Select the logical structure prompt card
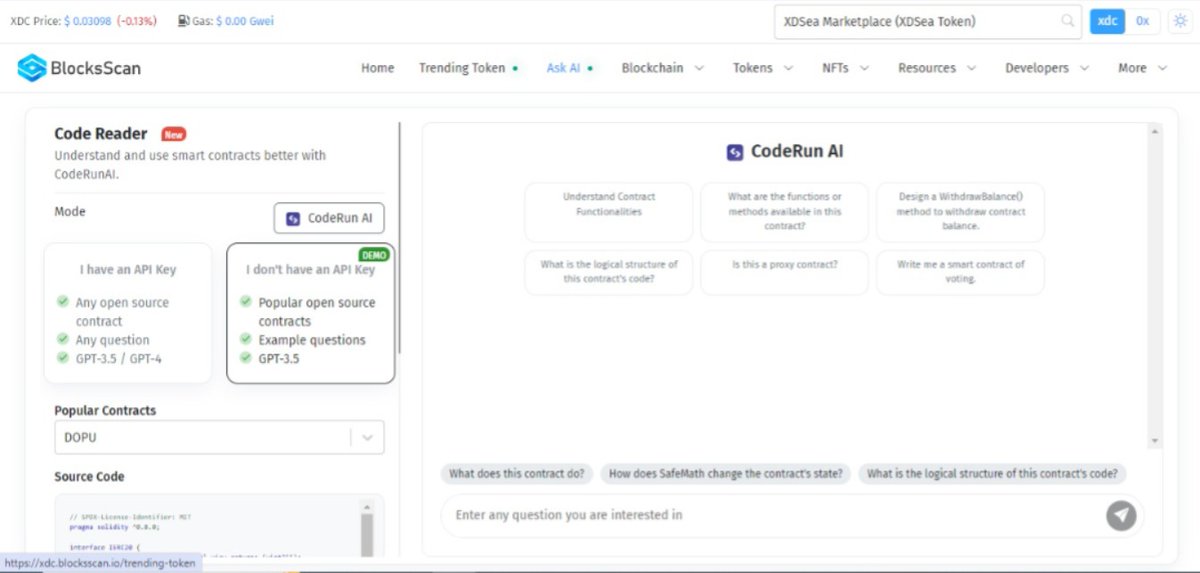The width and height of the screenshot is (1200, 573). 609,272
